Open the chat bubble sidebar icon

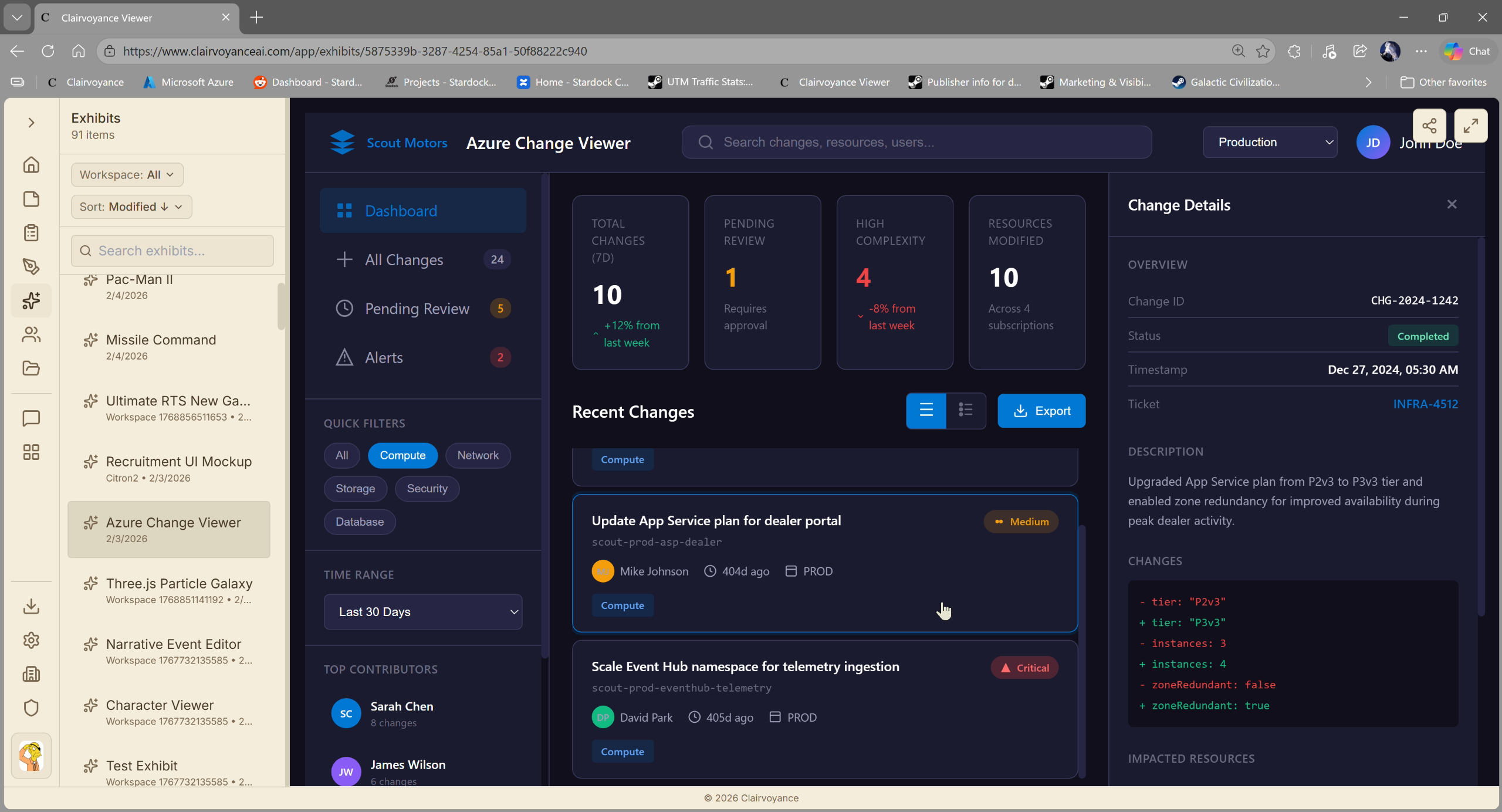(31, 418)
